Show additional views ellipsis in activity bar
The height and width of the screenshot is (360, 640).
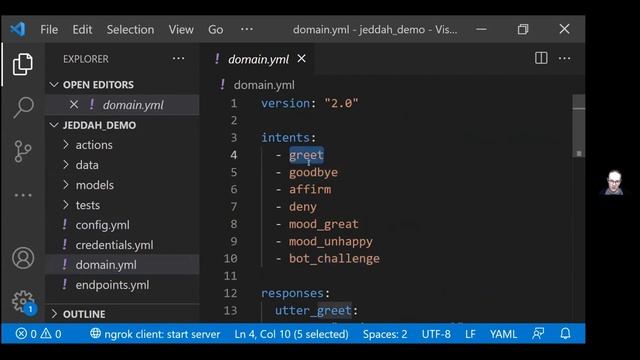point(23,195)
